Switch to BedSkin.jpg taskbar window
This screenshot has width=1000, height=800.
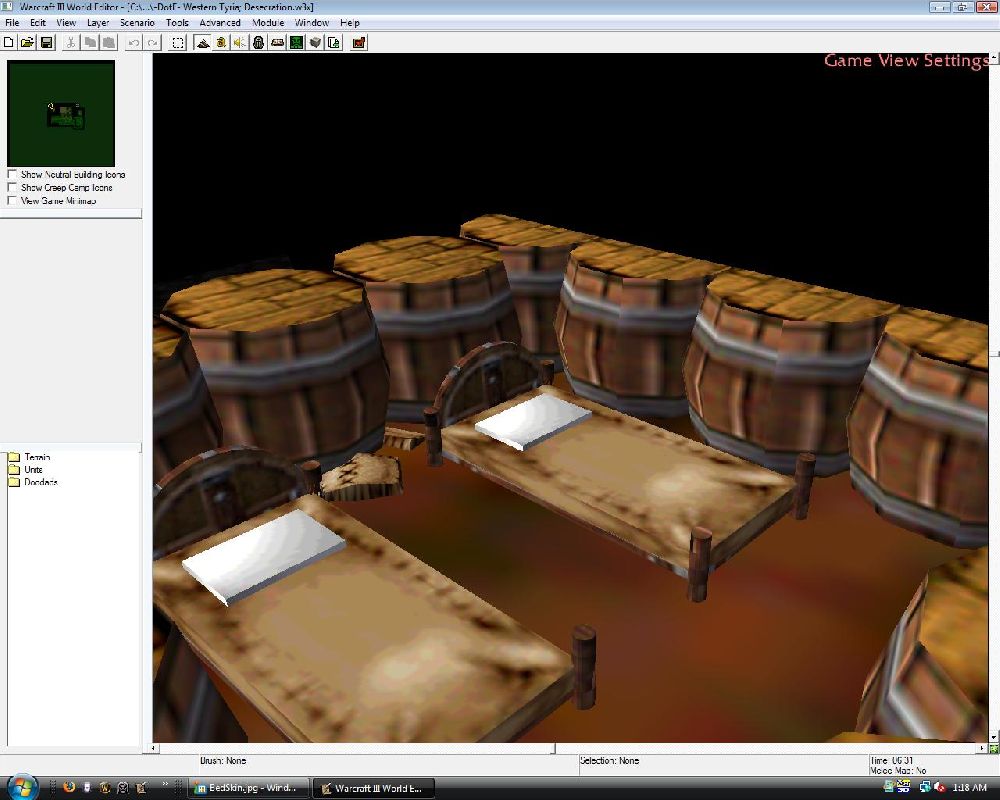tap(249, 788)
